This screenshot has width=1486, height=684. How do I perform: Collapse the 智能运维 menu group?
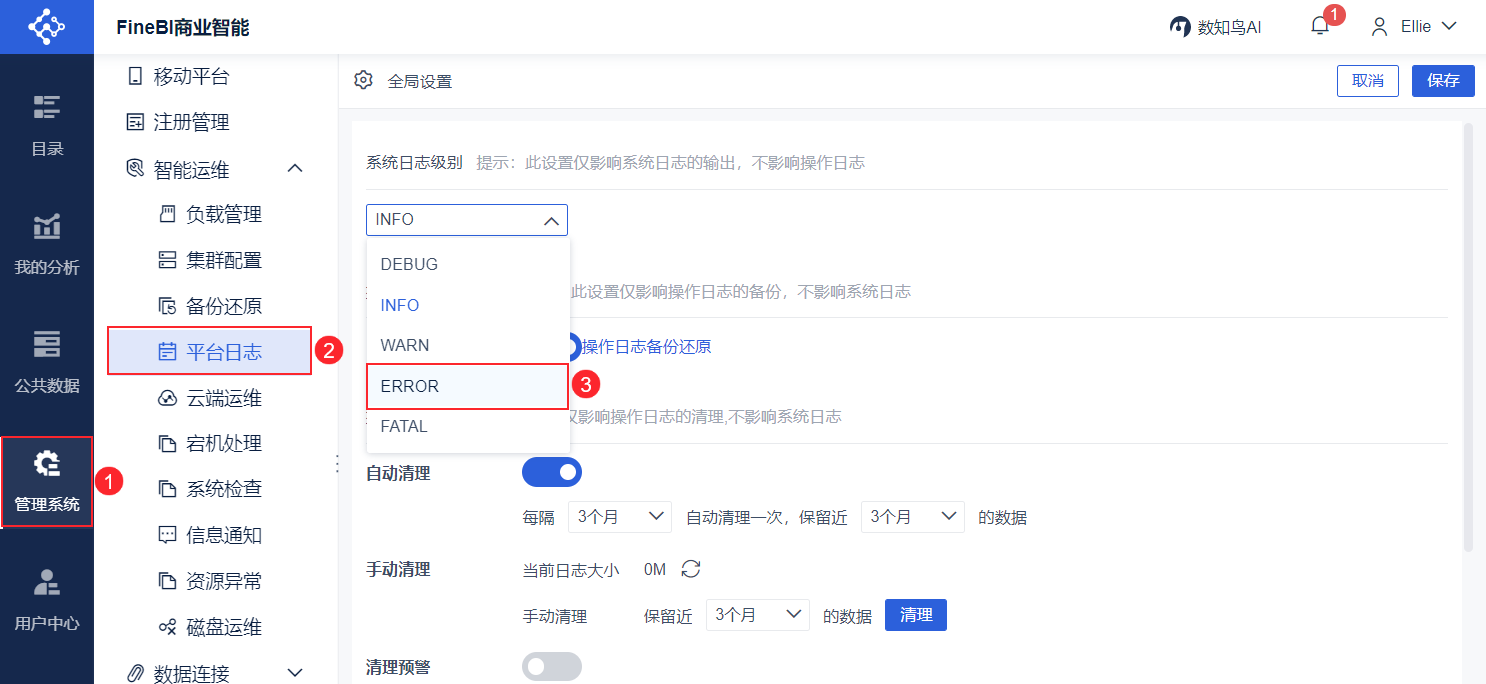(295, 169)
